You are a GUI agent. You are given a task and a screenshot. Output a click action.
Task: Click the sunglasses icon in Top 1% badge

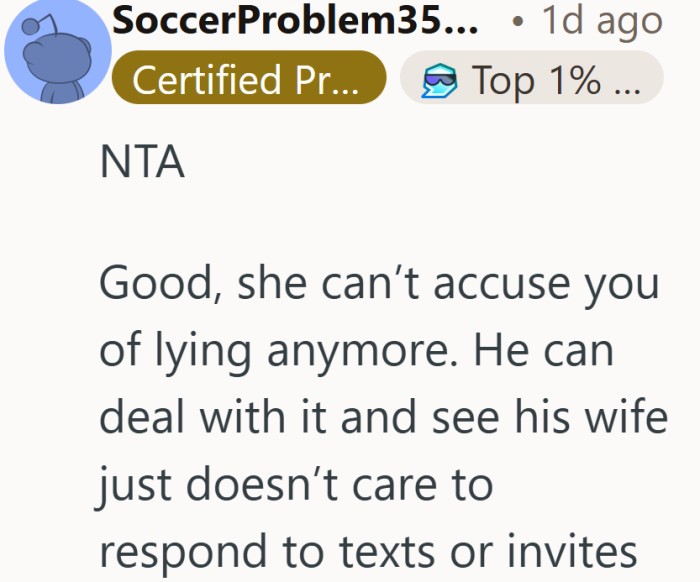click(x=438, y=80)
